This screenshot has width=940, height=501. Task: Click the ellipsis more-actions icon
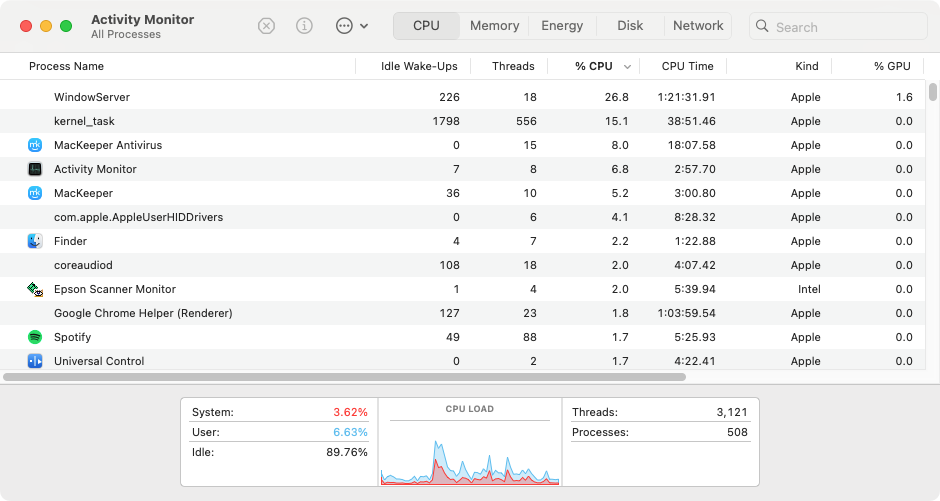point(344,26)
